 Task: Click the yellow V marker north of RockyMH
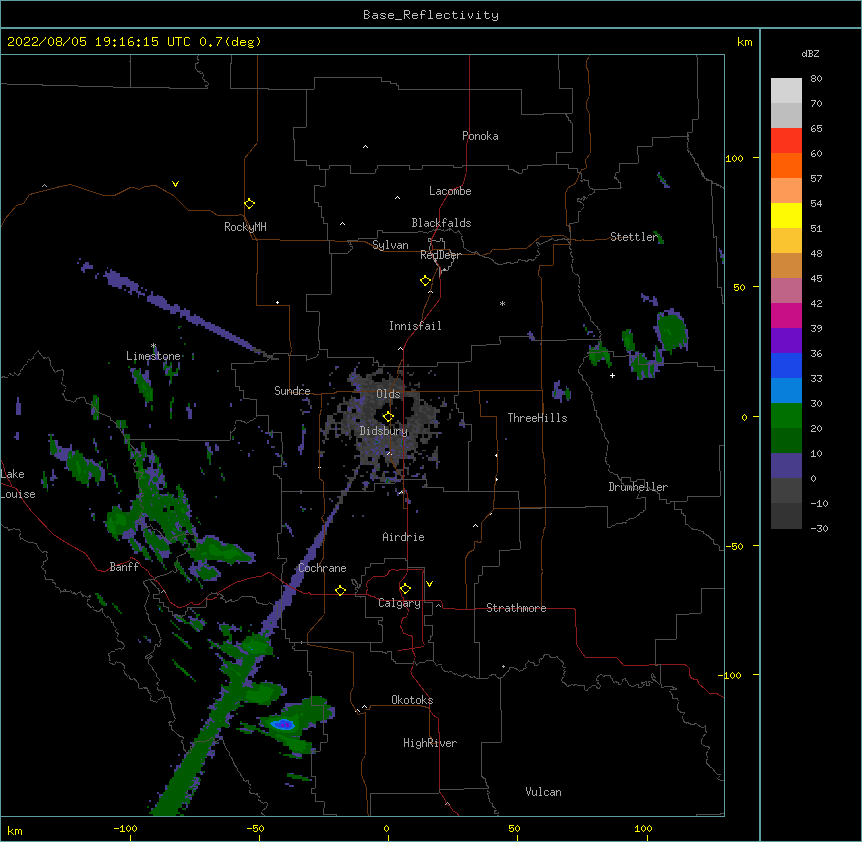tap(175, 184)
